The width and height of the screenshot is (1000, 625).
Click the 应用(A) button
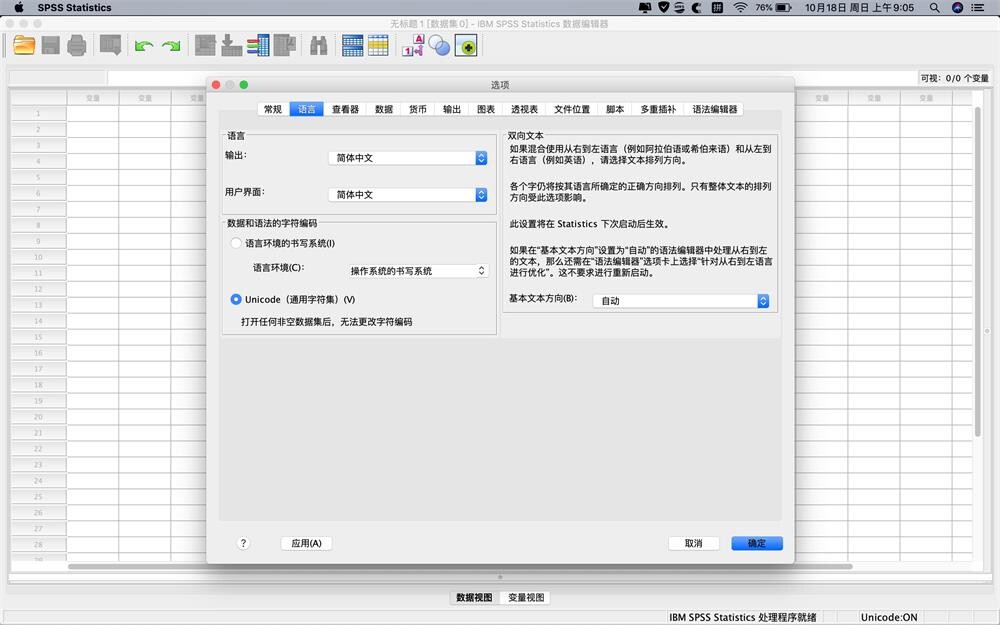306,543
